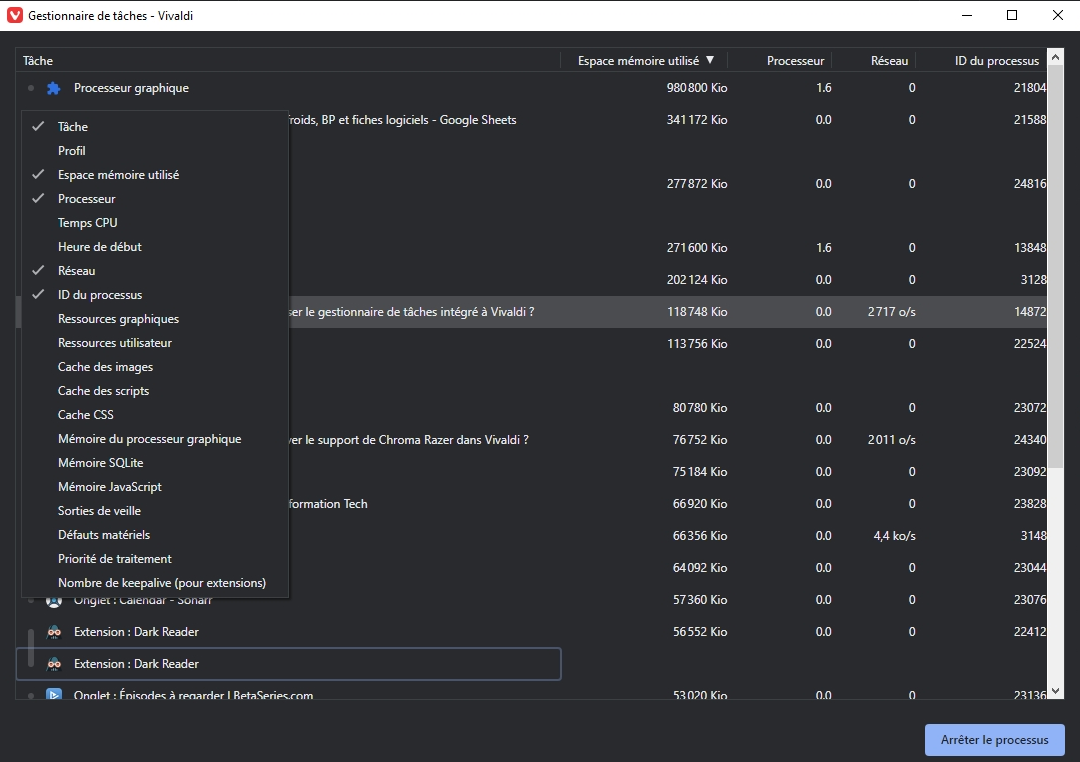Select the Chroma Razer support row

point(531,440)
